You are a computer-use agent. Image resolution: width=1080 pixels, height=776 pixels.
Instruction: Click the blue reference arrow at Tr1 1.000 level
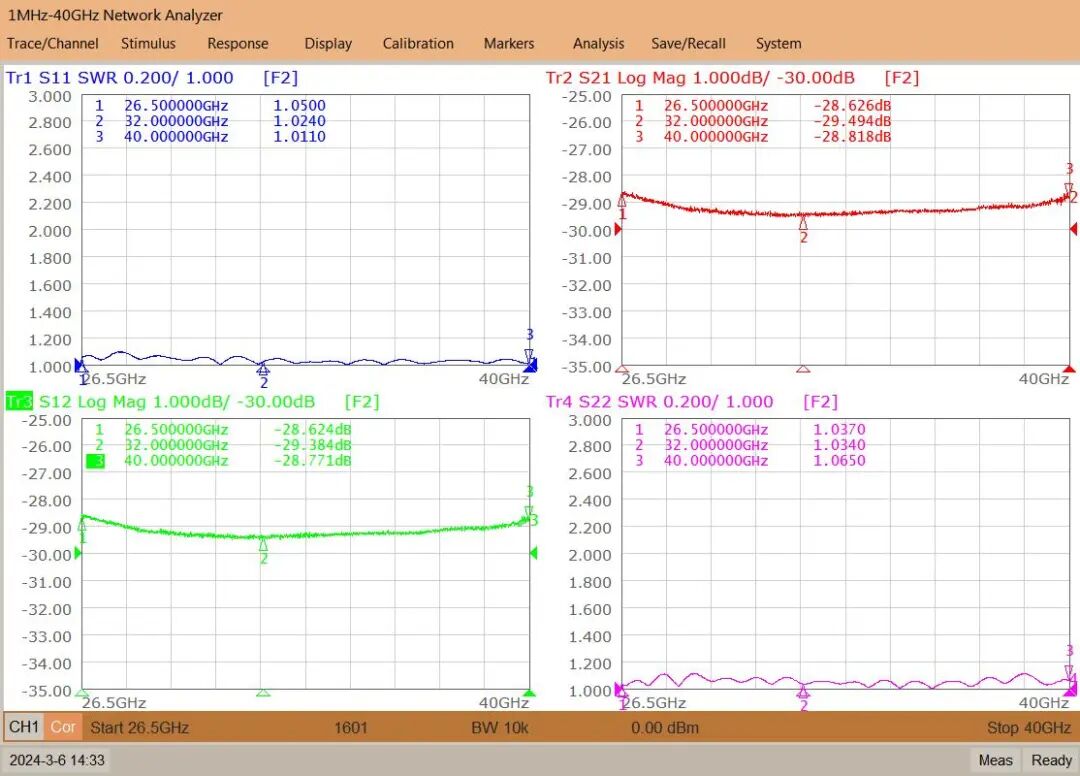point(79,365)
